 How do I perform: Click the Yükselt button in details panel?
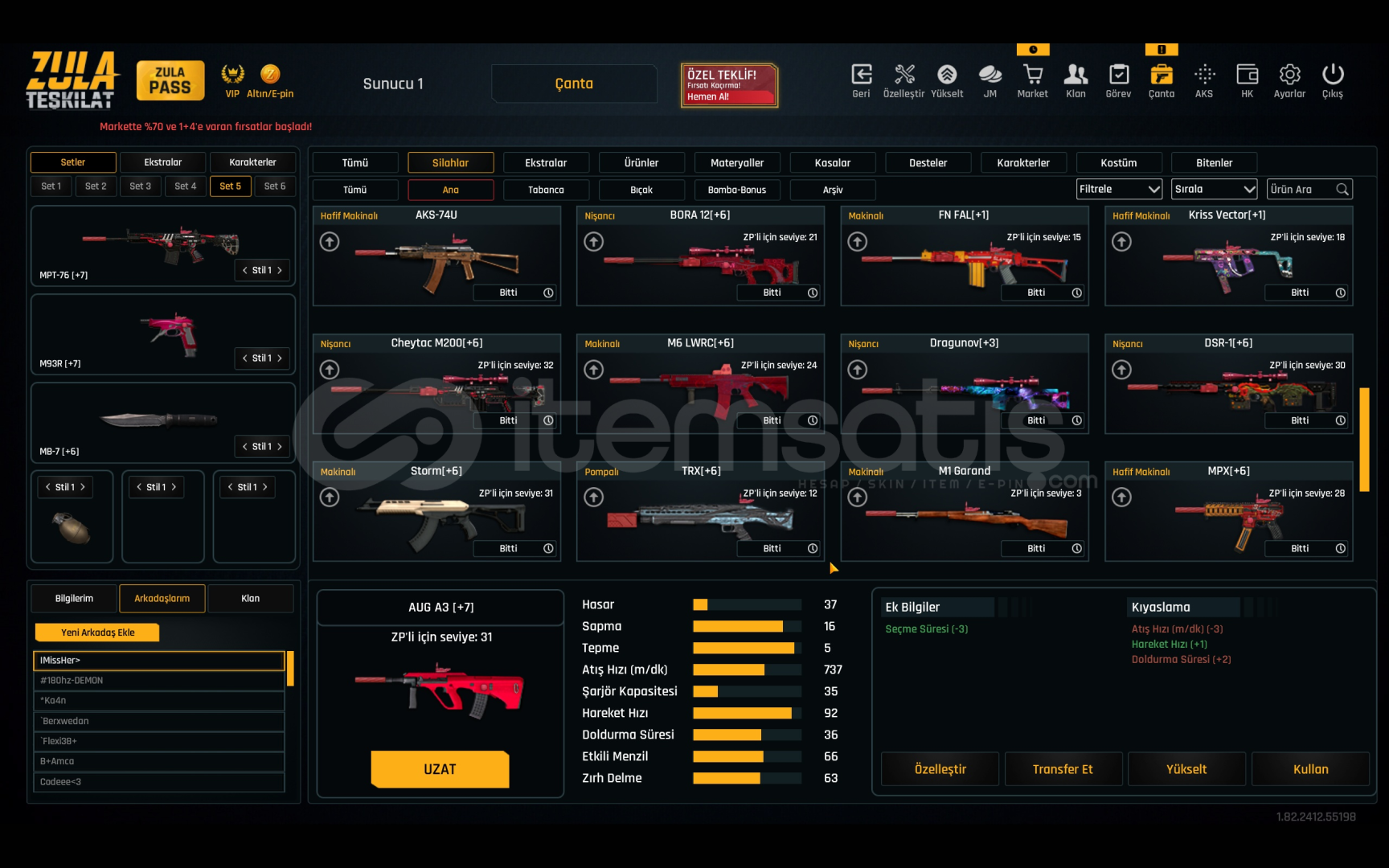[x=1186, y=769]
